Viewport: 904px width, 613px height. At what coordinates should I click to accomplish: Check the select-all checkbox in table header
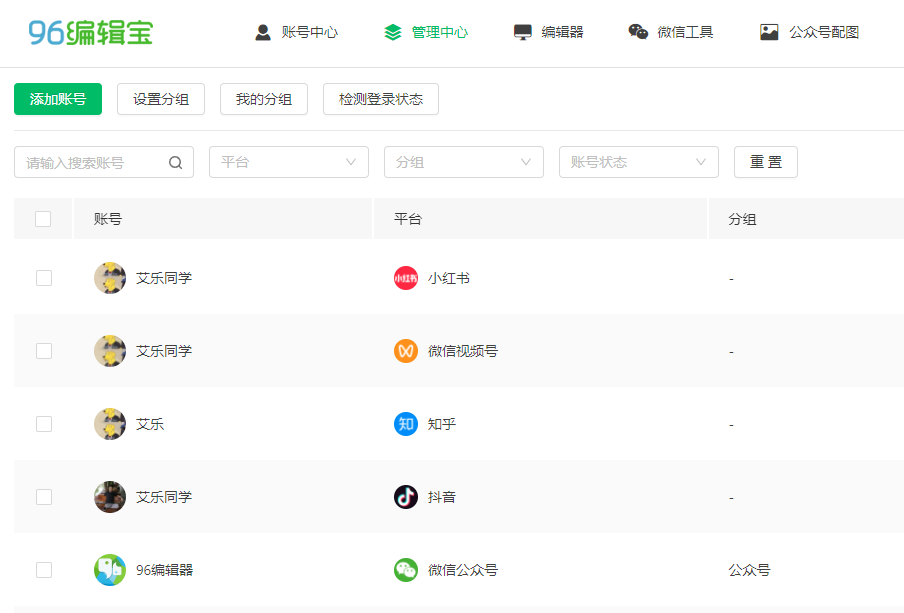tap(43, 218)
